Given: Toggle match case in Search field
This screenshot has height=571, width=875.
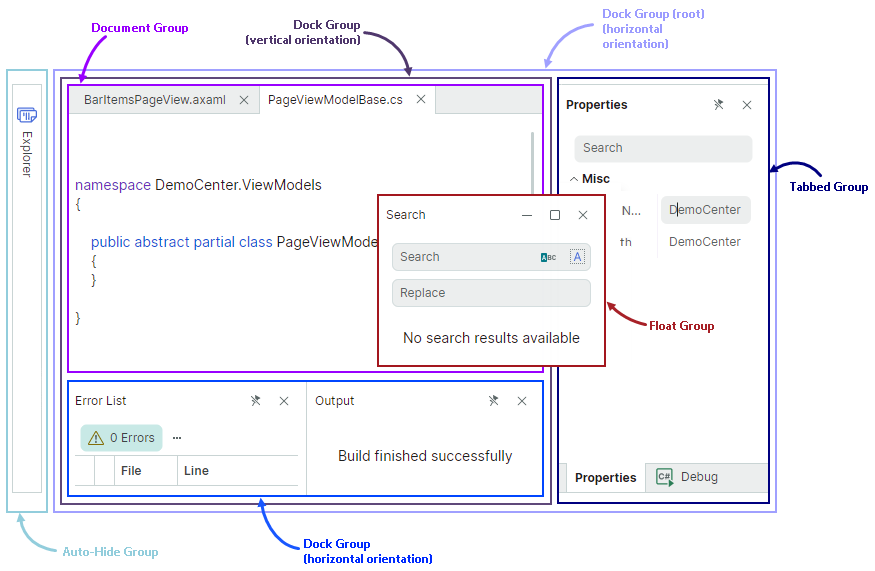Looking at the screenshot, I should tap(549, 257).
